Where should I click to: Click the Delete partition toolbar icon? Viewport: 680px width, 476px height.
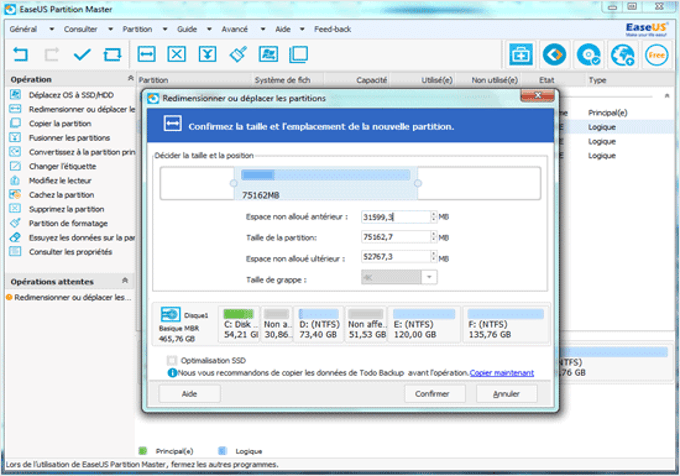177,54
